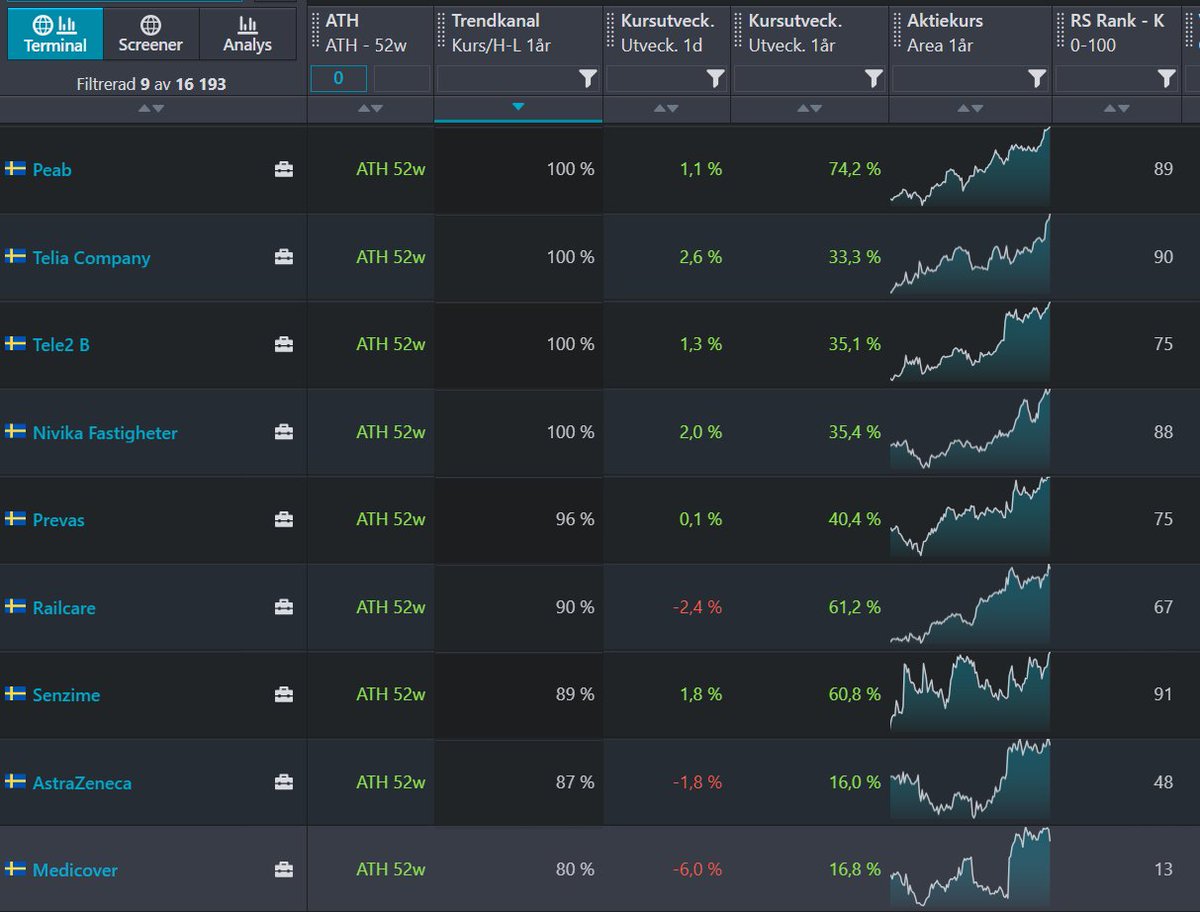Open Aktiekurs column filter funnel

[1037, 79]
